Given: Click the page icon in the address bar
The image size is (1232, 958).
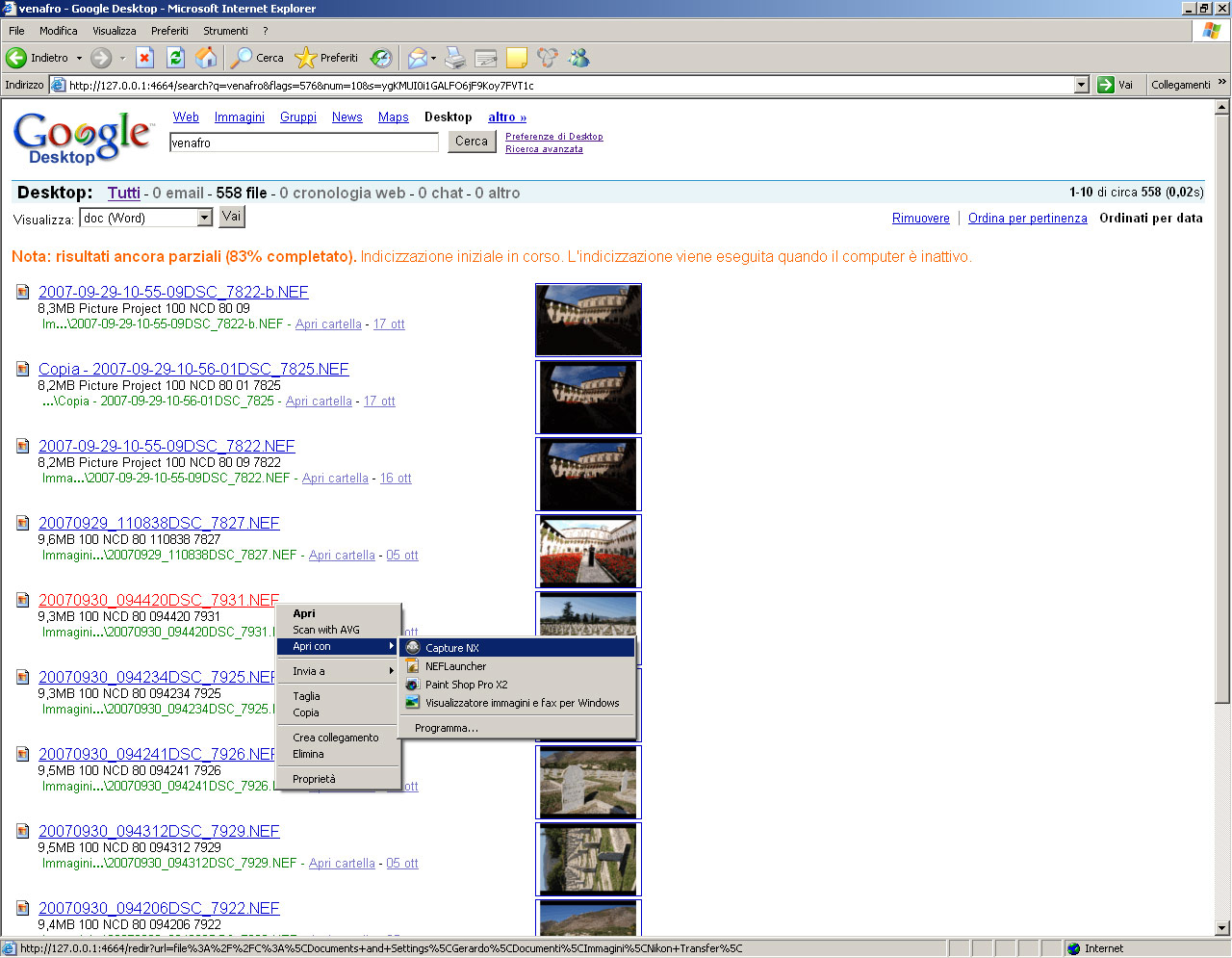Looking at the screenshot, I should coord(58,85).
